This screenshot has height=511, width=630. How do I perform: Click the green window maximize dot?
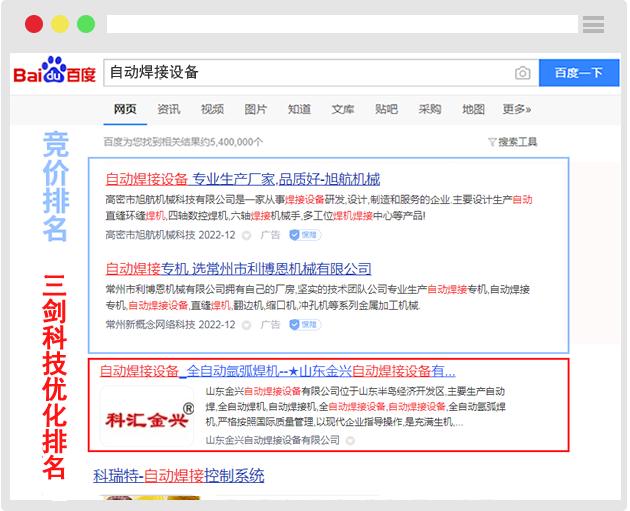[x=86, y=24]
